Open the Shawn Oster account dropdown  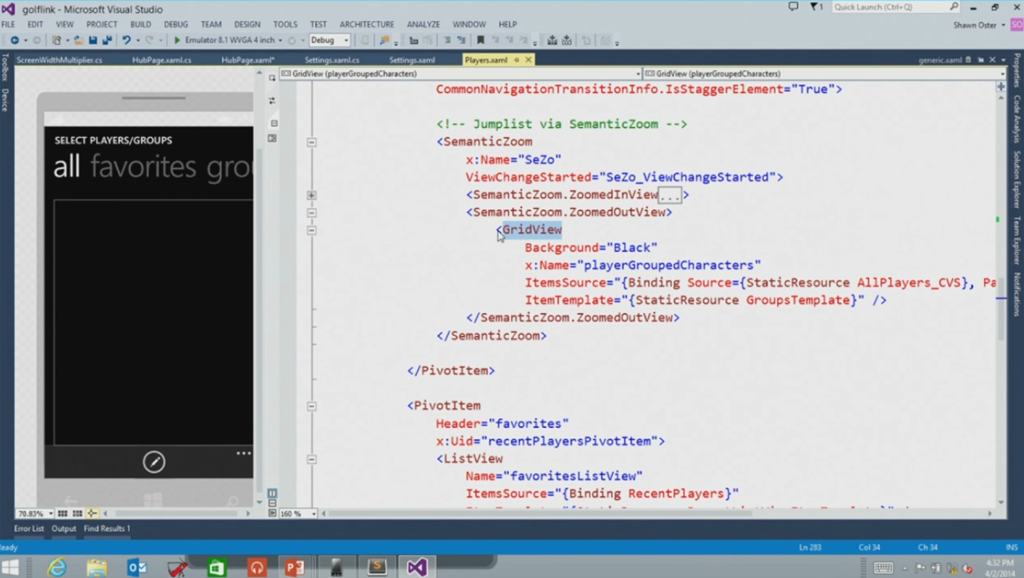[979, 25]
